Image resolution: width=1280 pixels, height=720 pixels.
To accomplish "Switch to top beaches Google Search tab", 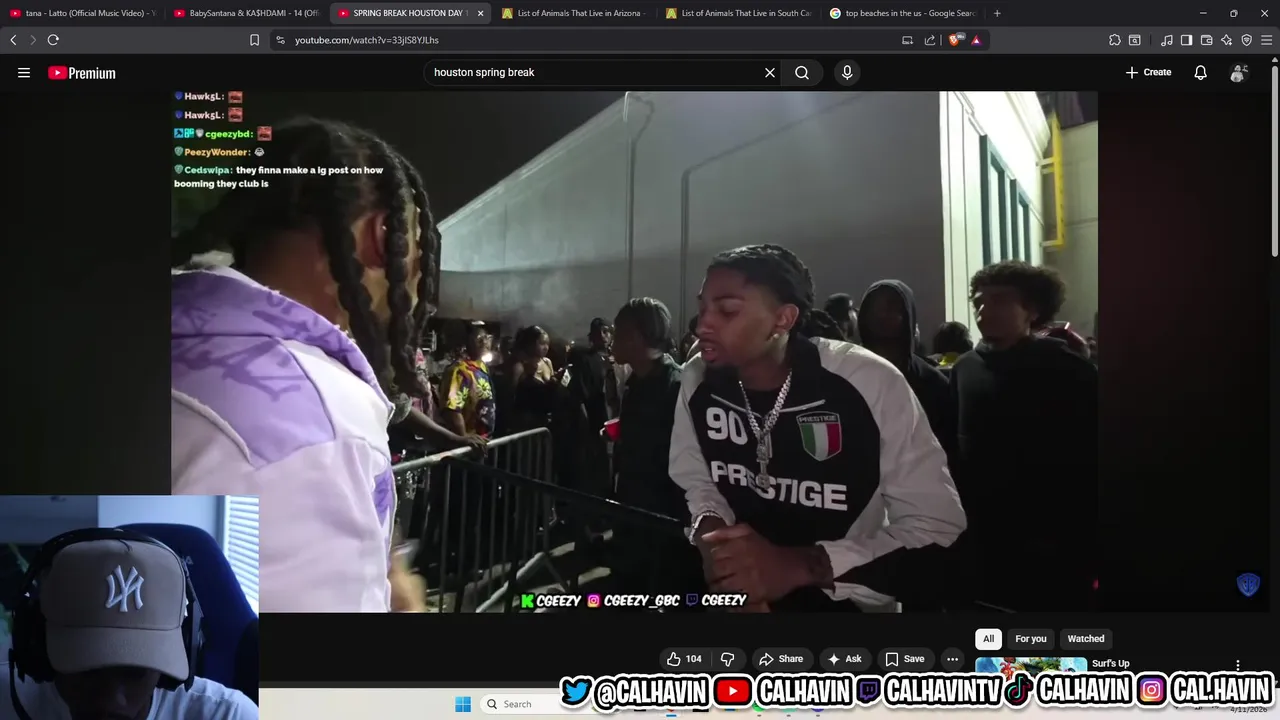I will pyautogui.click(x=901, y=13).
